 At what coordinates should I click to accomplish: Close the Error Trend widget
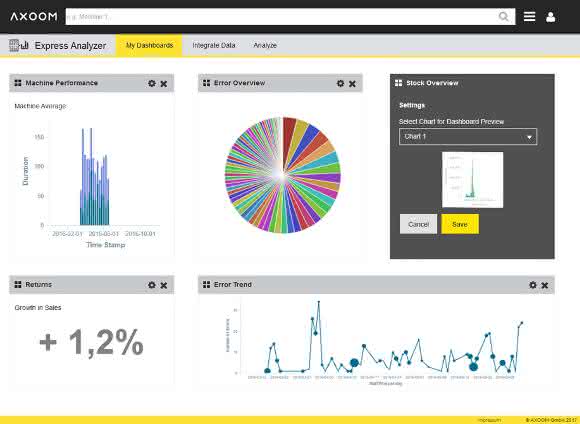tap(544, 285)
